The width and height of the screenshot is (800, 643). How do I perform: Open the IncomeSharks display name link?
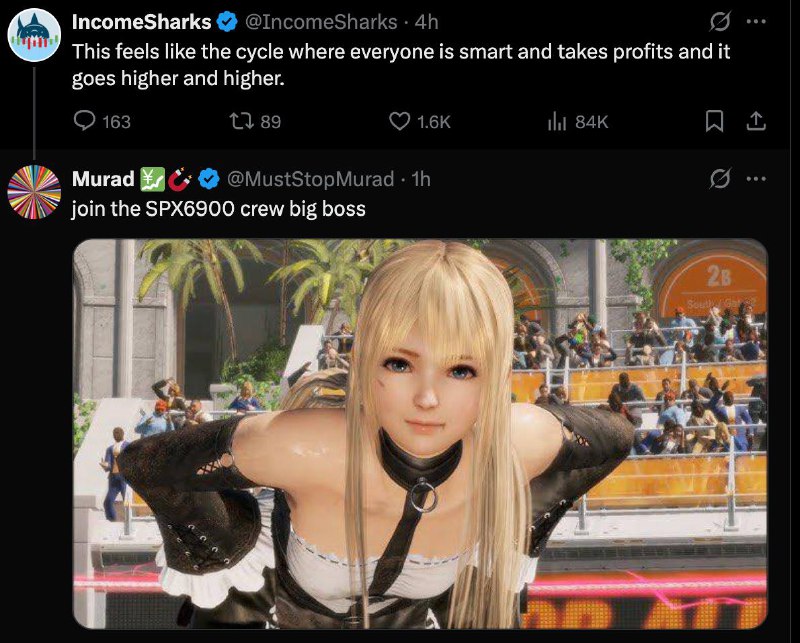click(141, 22)
